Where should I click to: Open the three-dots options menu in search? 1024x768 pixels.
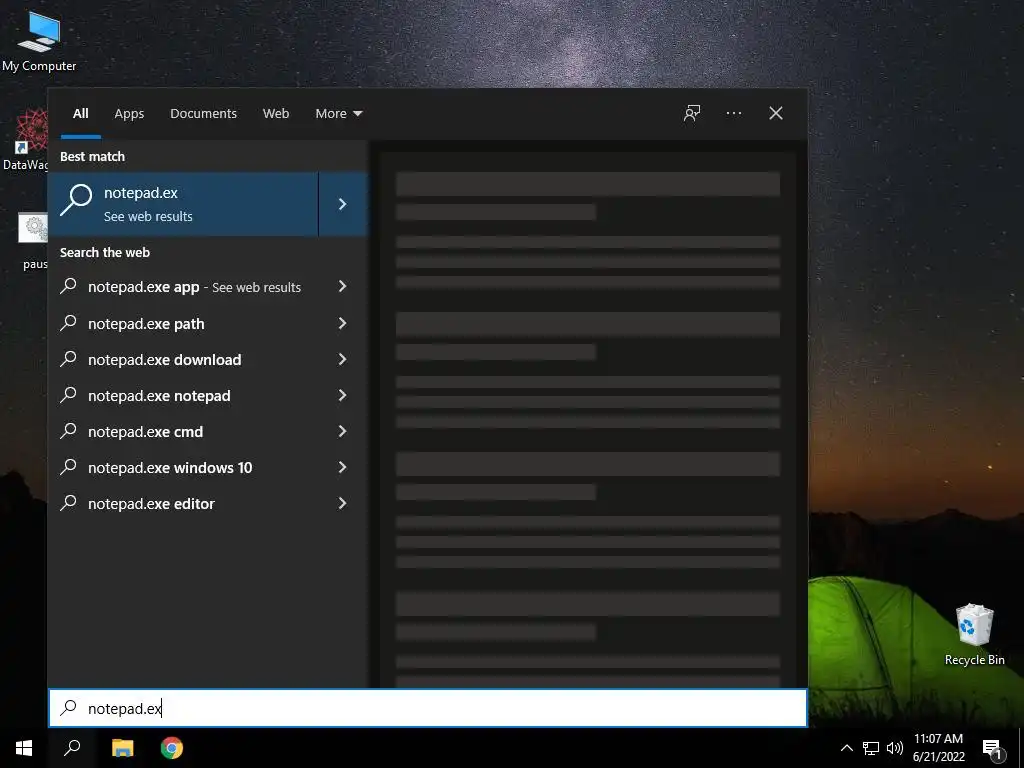click(x=733, y=114)
